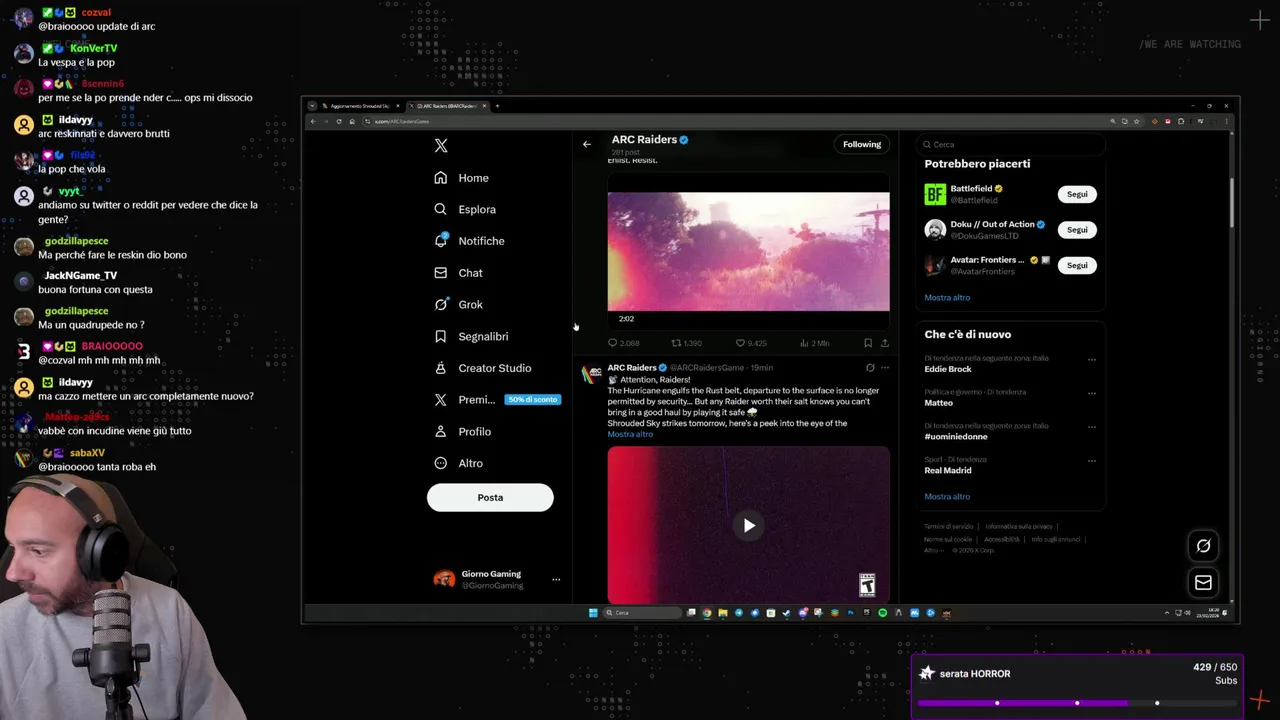Open Premium with 50% di sconto badge
Viewport: 1280px width, 720px height.
tap(497, 400)
